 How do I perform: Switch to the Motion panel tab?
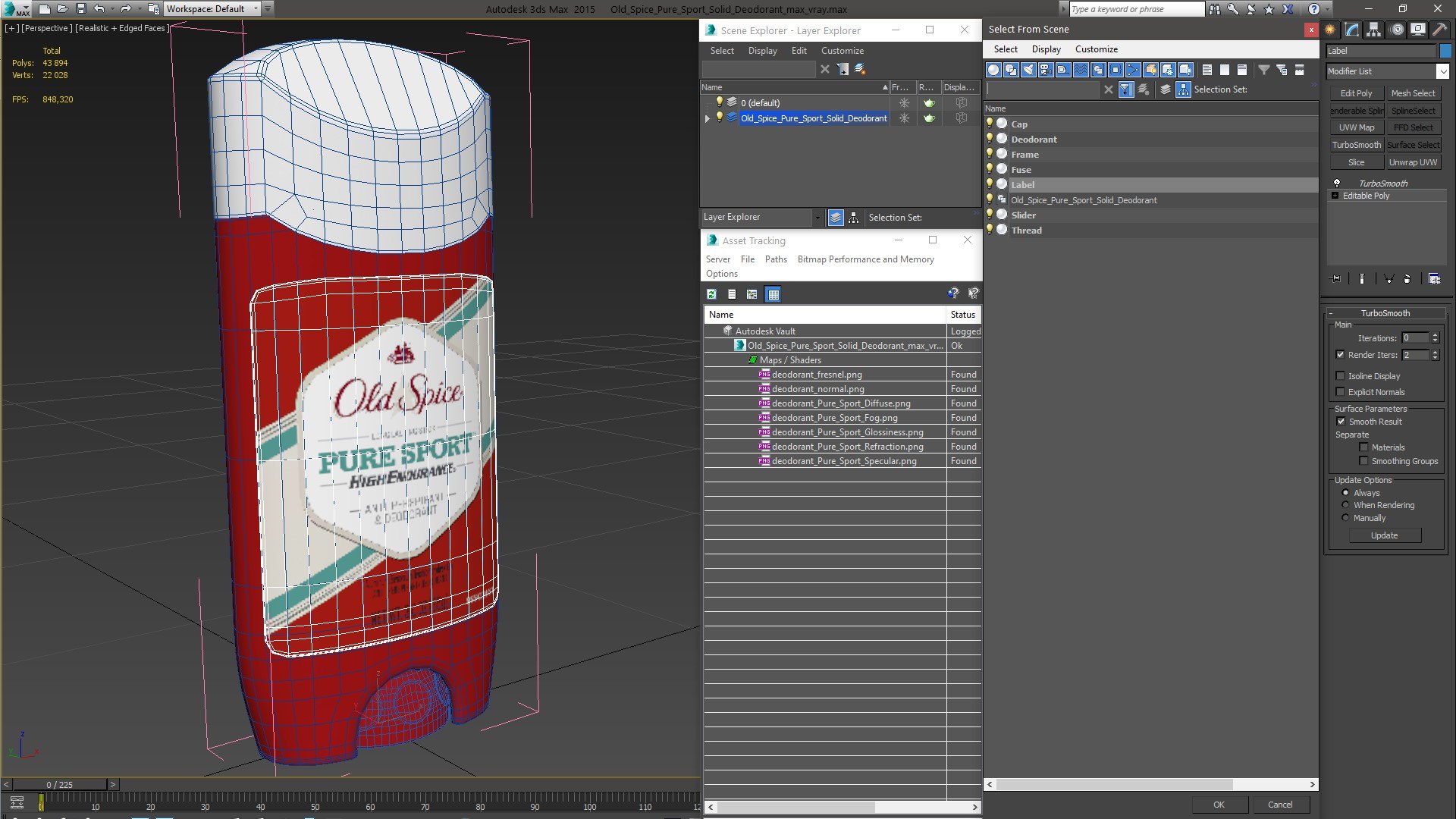pos(1396,30)
